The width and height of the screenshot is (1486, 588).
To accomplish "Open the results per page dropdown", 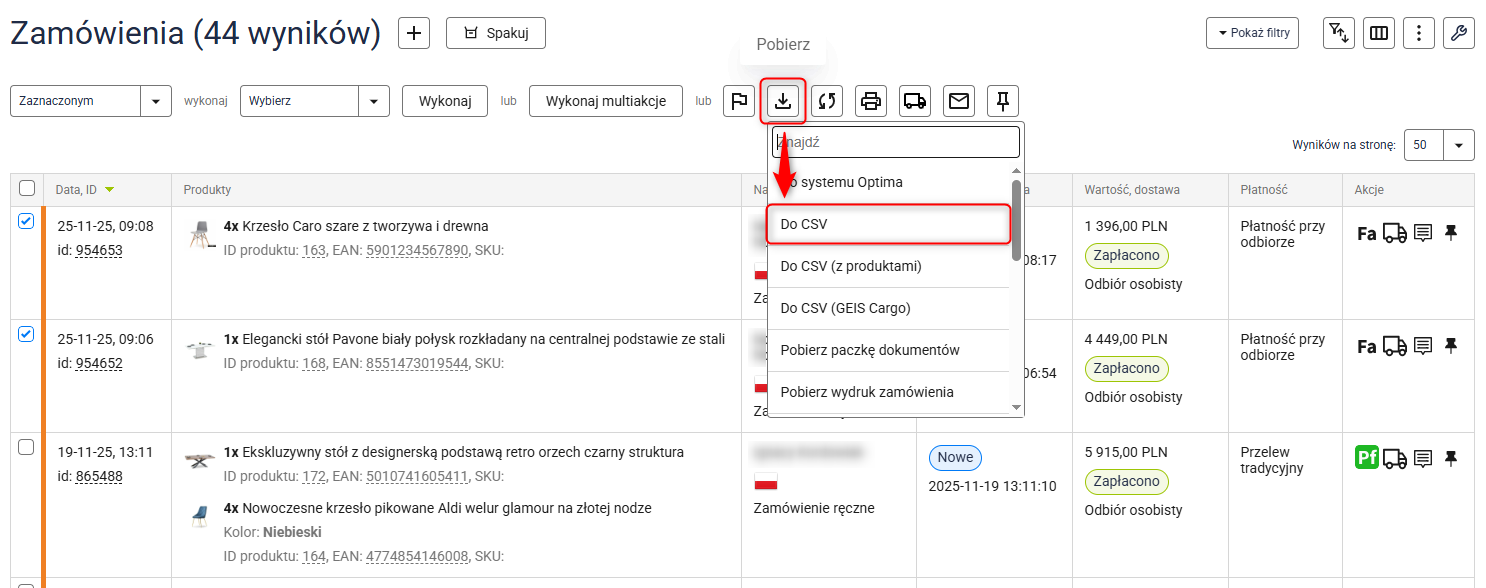I will coord(1459,145).
